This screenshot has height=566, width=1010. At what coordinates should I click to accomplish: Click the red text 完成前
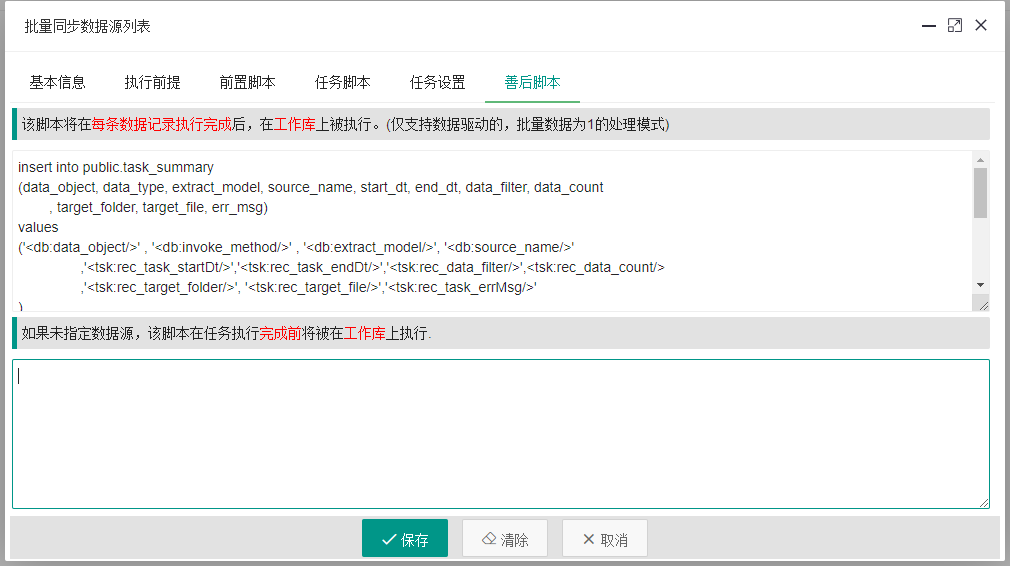point(280,333)
